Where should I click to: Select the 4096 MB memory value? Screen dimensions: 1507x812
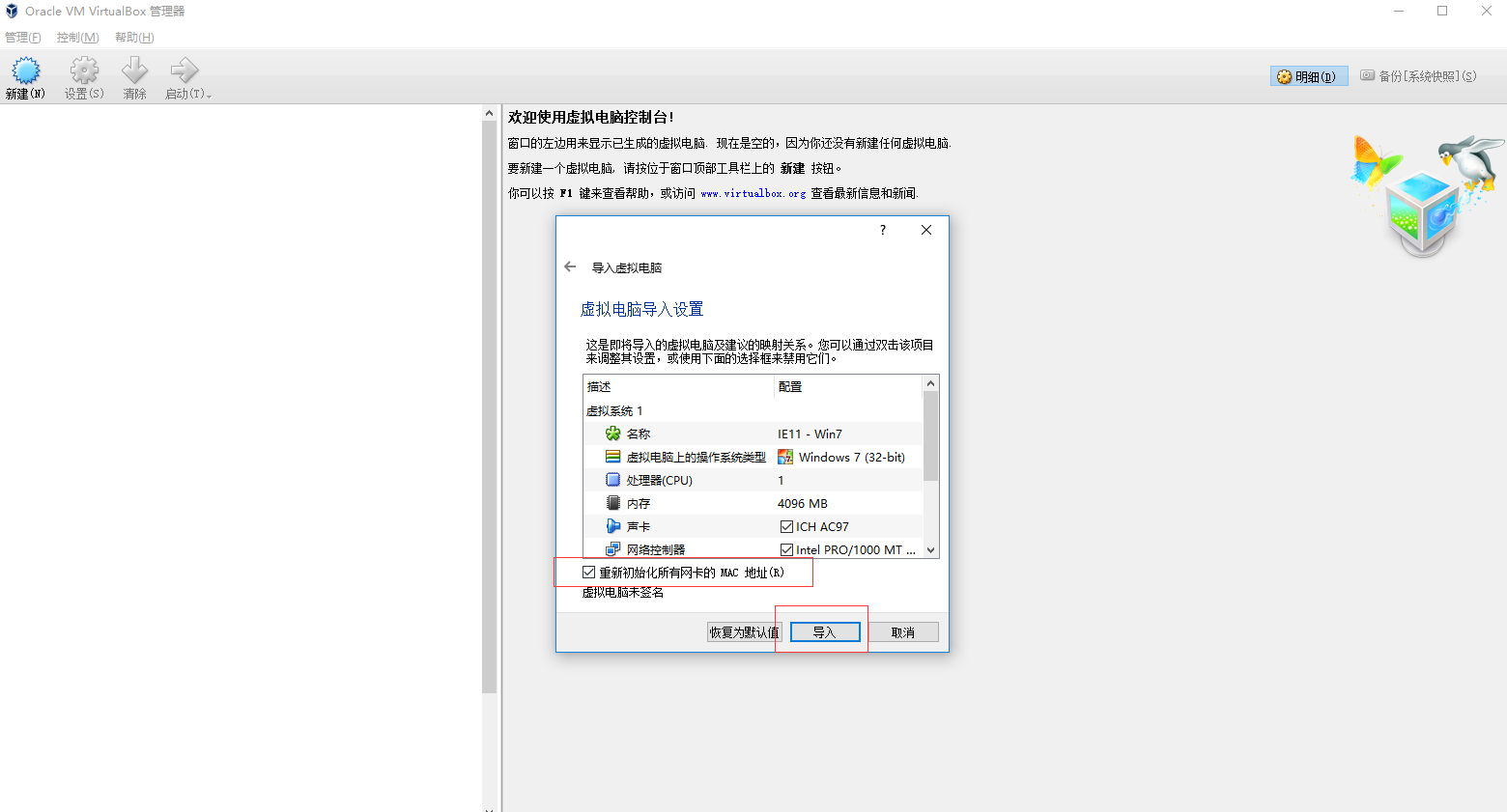point(803,503)
